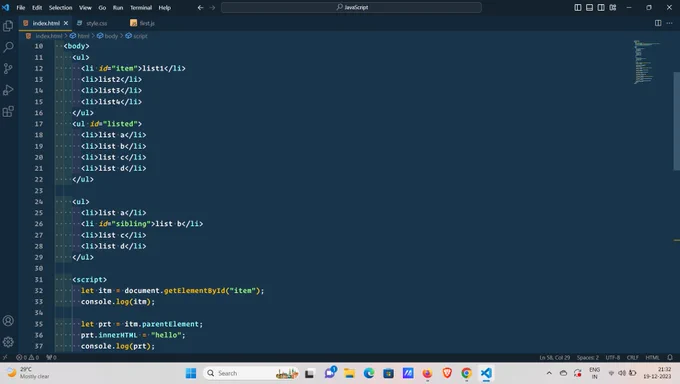
Task: Open the Help menu
Action: point(164,7)
